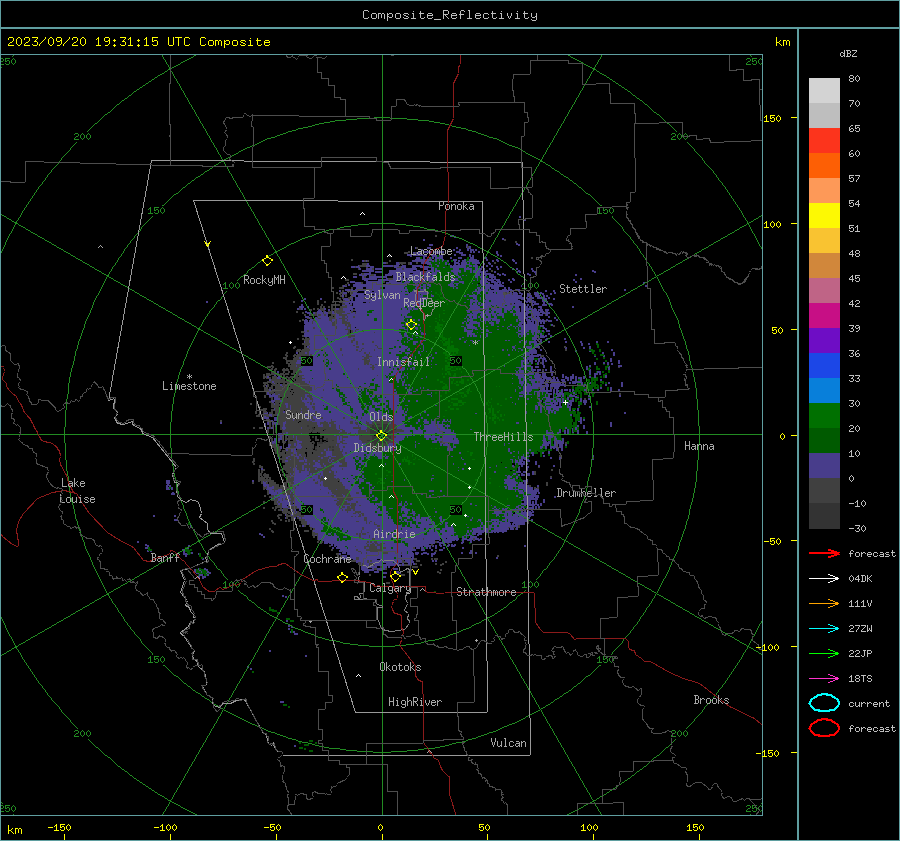The height and width of the screenshot is (841, 900).
Task: Click the yellow diamond marker at Red Deer
Action: [411, 325]
